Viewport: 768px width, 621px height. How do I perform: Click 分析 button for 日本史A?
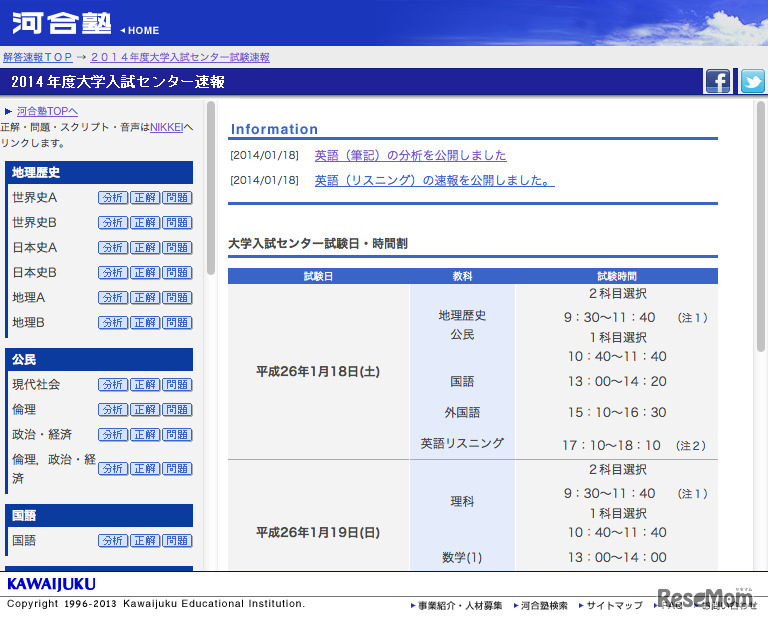click(113, 247)
